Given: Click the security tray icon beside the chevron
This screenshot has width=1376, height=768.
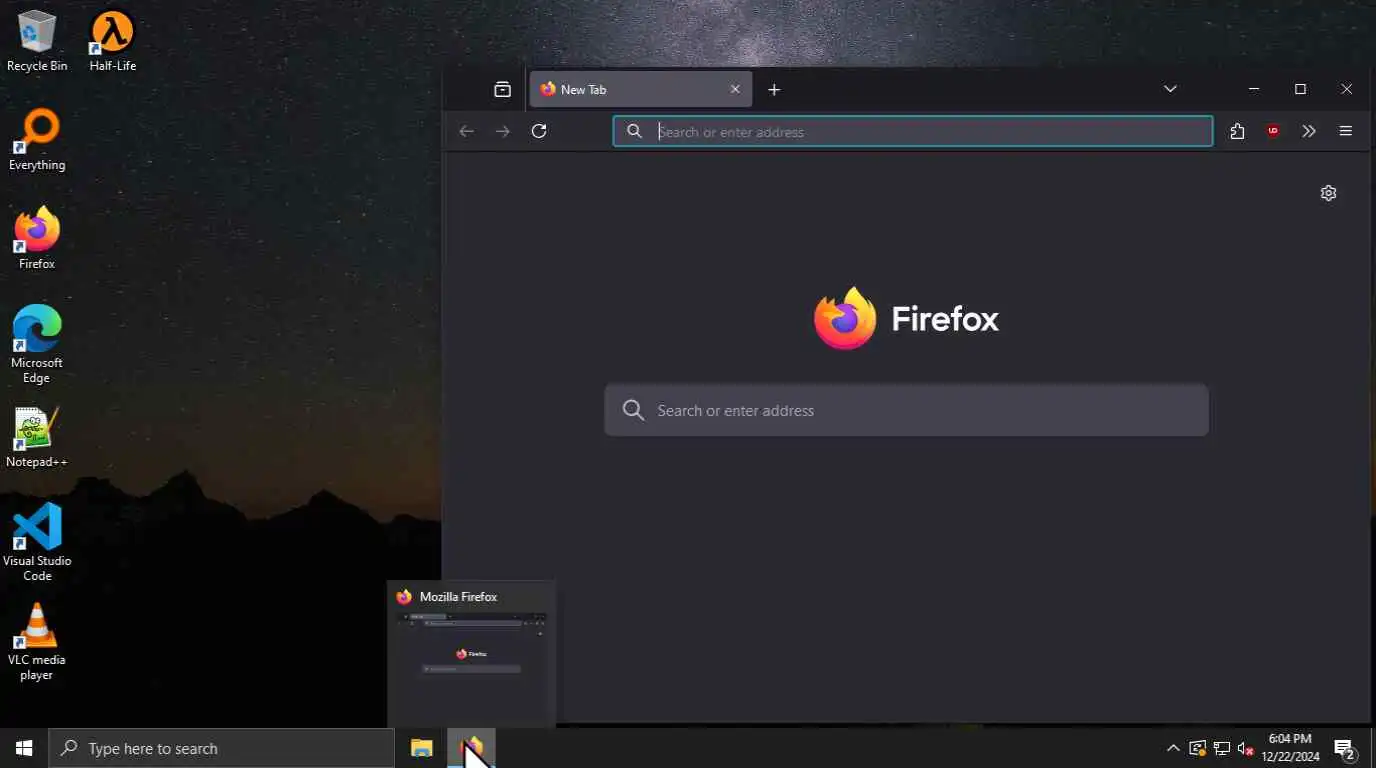Looking at the screenshot, I should tap(1197, 748).
